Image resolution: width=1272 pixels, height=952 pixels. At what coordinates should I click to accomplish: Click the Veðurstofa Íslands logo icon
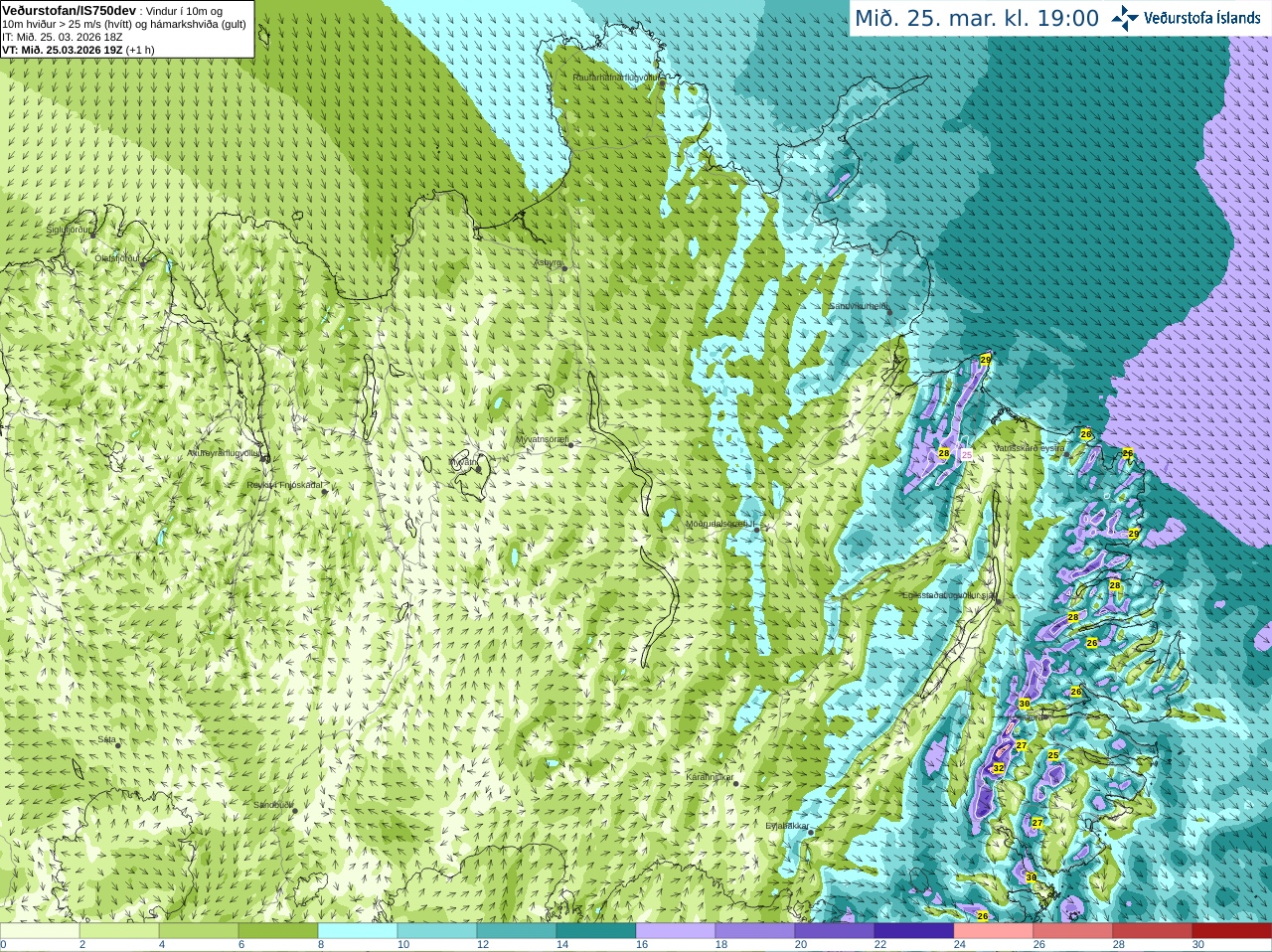click(x=1124, y=18)
